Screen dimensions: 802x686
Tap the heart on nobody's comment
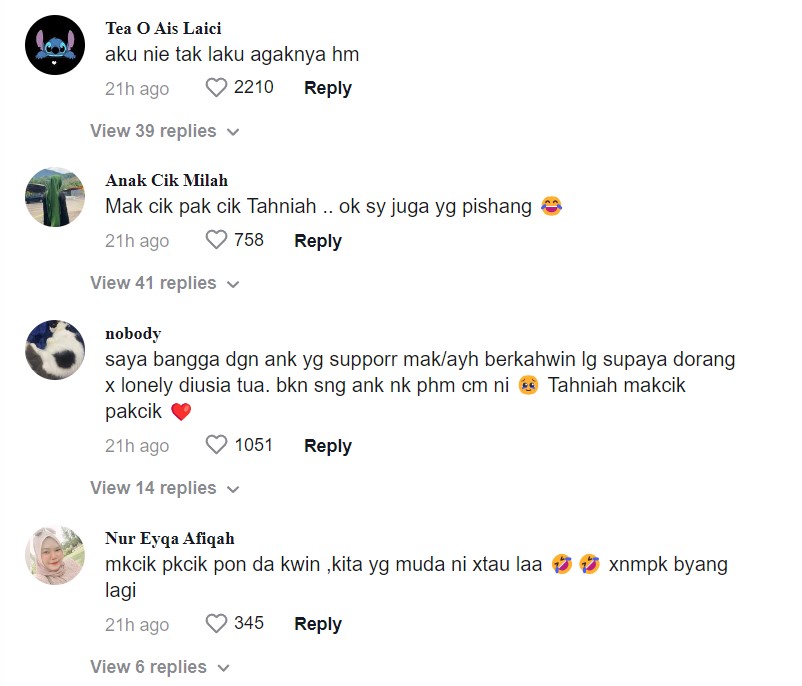pos(216,445)
